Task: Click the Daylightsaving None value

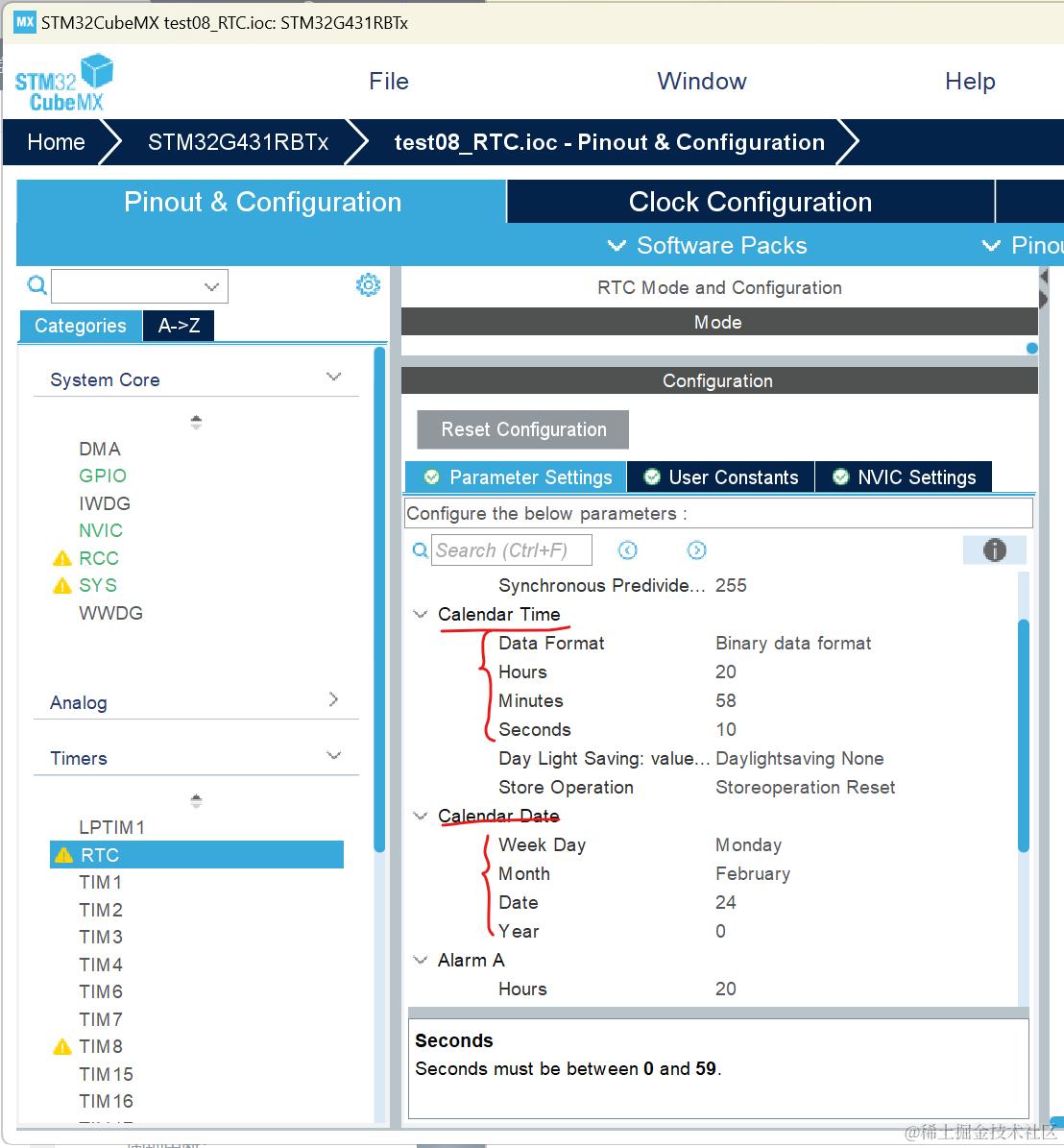Action: point(799,759)
